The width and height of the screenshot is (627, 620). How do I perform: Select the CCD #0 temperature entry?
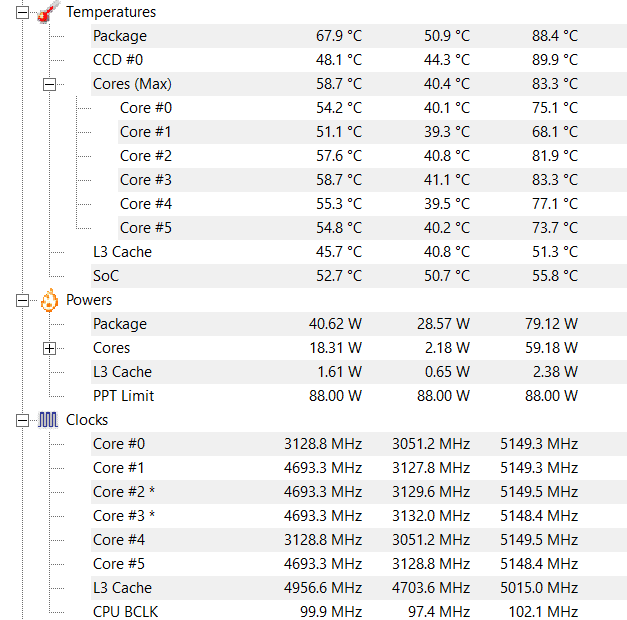point(117,60)
